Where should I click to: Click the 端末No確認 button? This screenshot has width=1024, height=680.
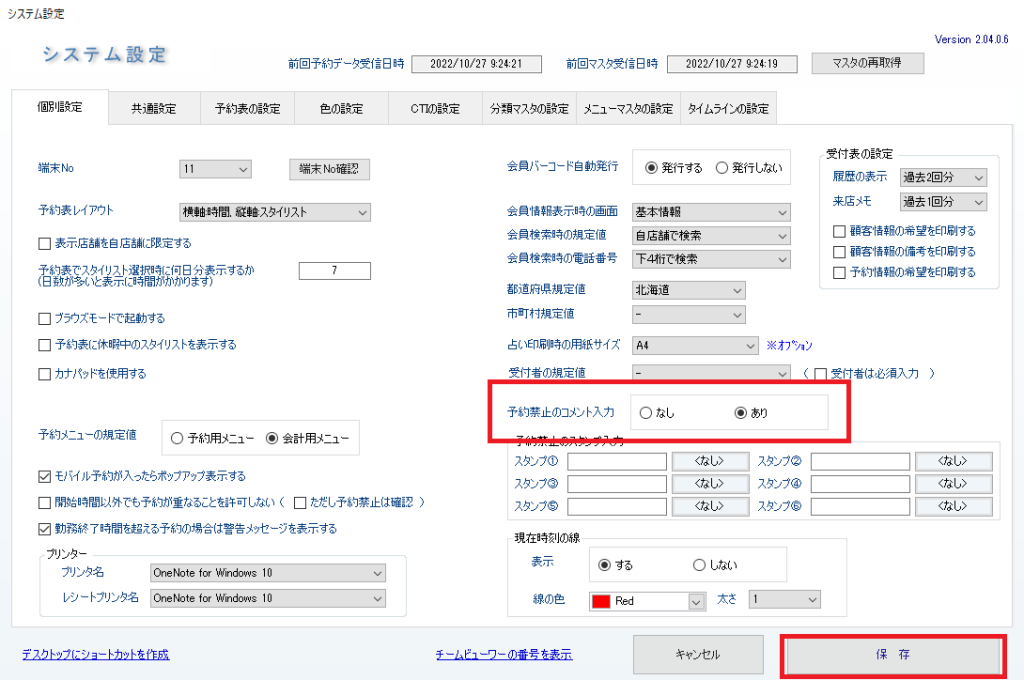click(x=329, y=169)
